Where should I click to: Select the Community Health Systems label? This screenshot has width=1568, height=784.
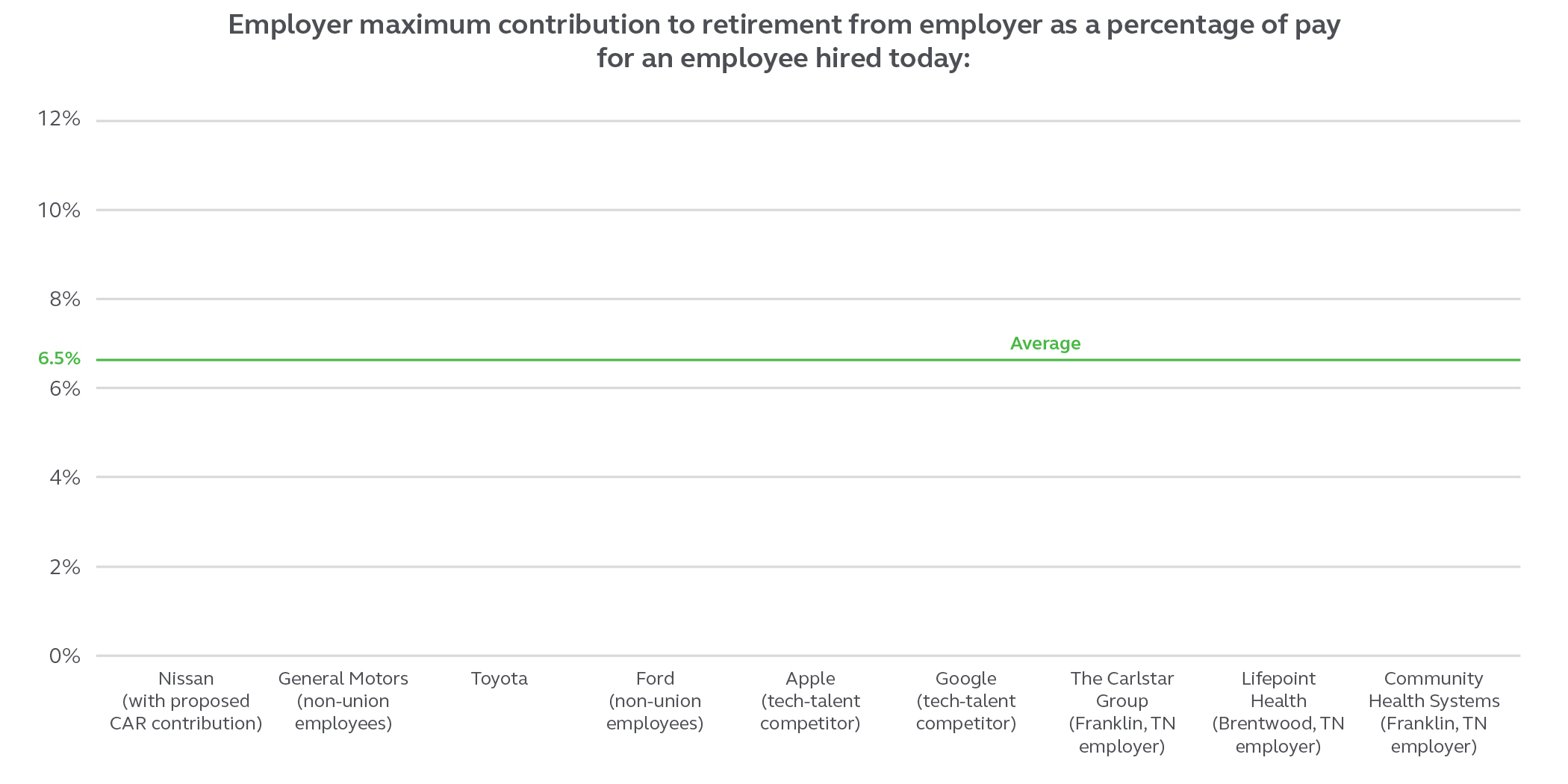1434,712
